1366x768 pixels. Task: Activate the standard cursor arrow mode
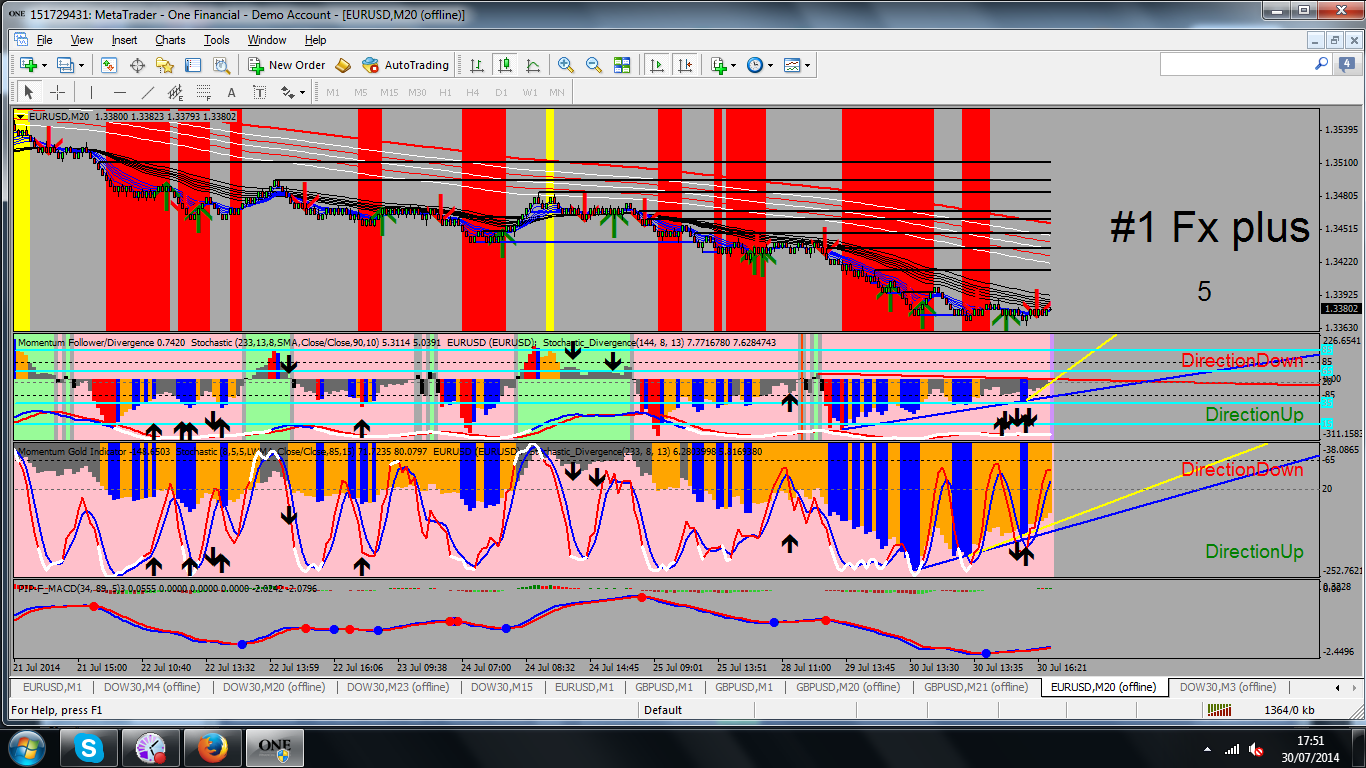coord(29,92)
